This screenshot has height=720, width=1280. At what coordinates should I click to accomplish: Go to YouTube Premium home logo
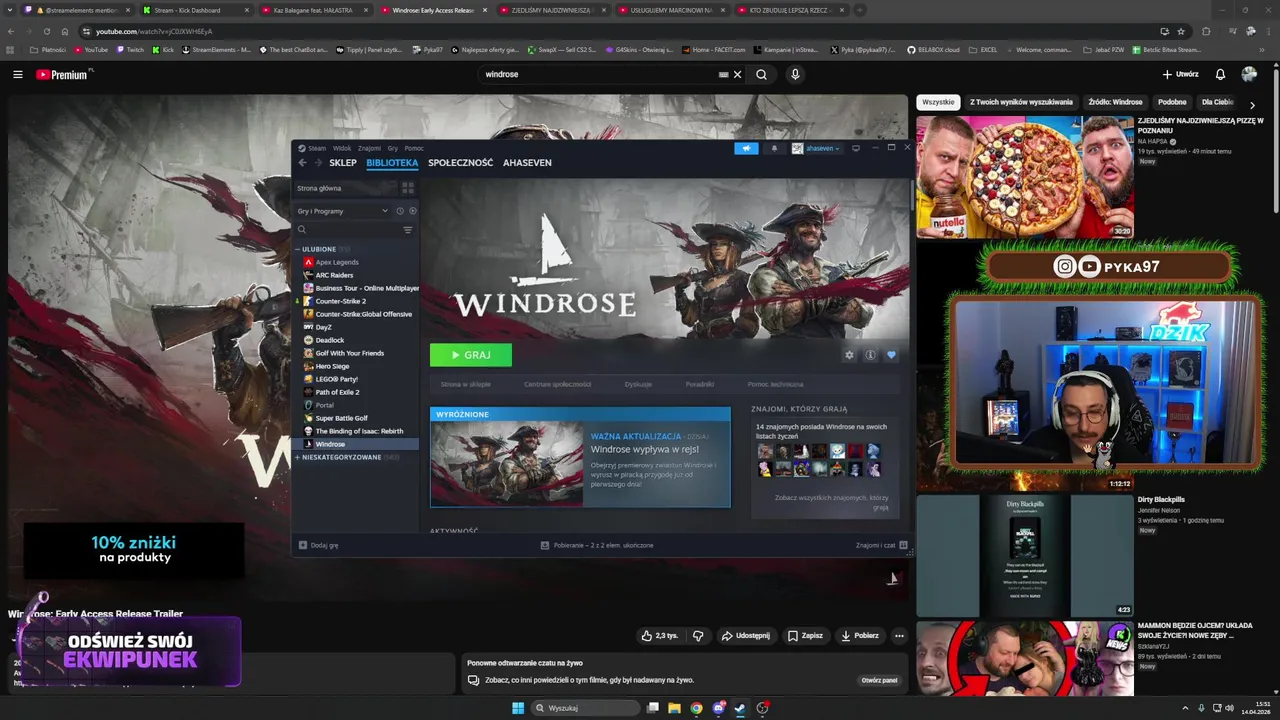[x=63, y=74]
